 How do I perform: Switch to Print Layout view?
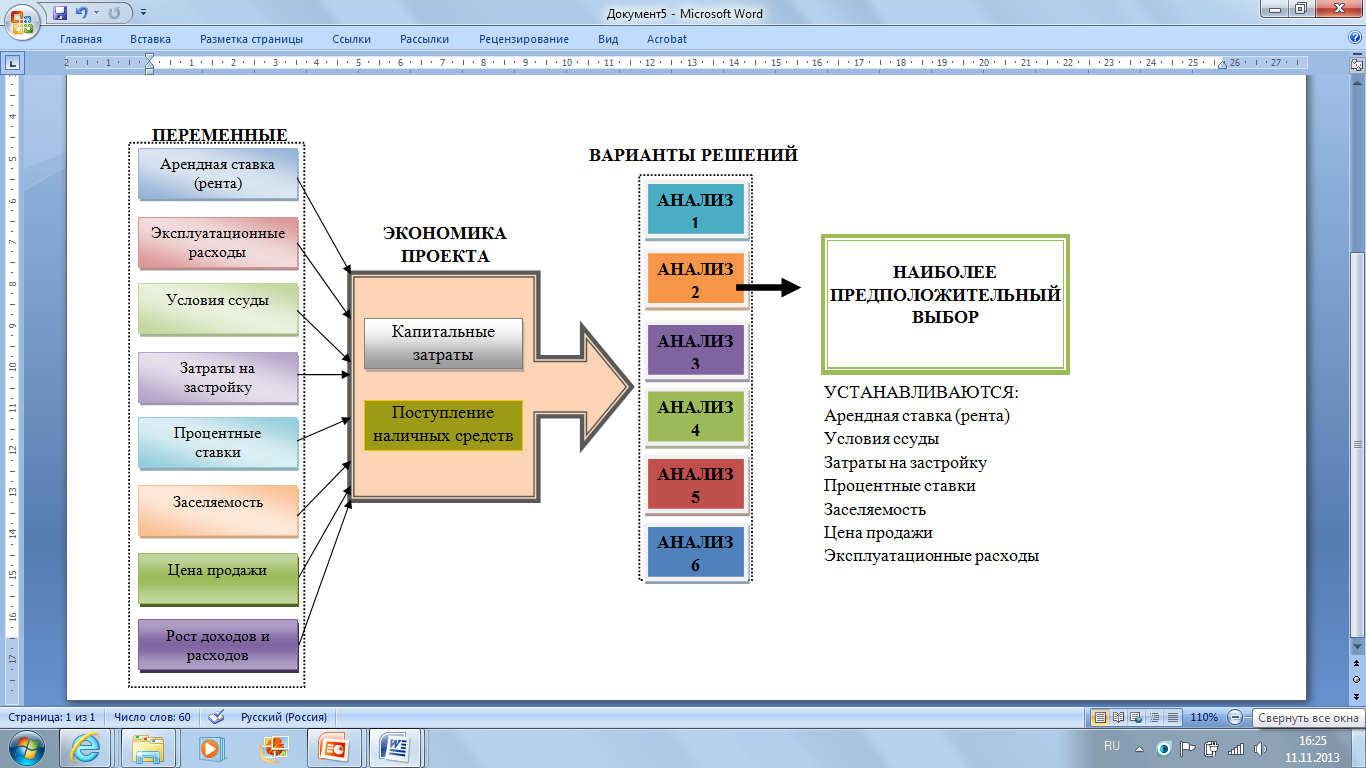click(1100, 717)
